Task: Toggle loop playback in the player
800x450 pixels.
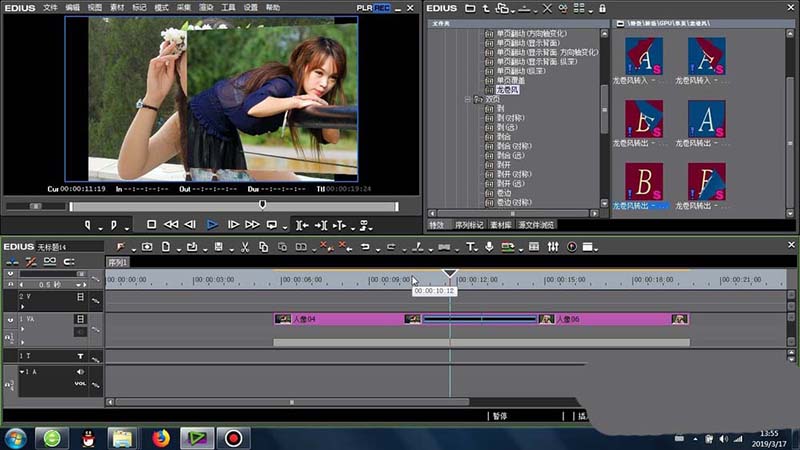Action: click(x=272, y=224)
